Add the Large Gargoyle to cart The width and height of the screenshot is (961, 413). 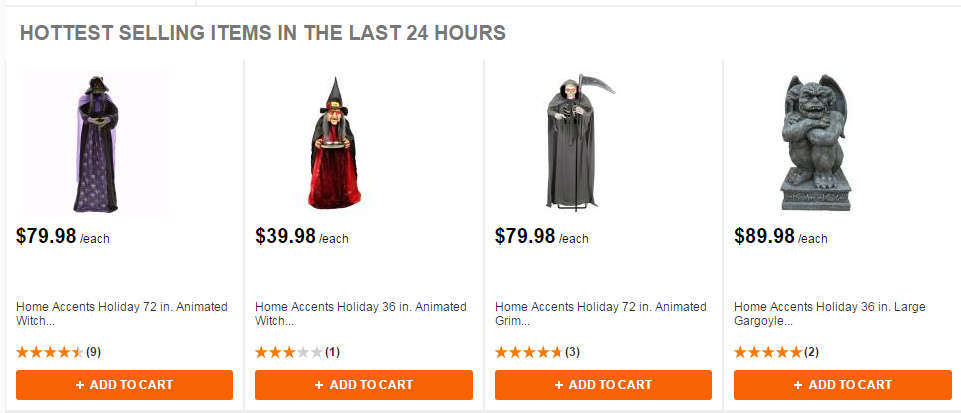[x=842, y=385]
